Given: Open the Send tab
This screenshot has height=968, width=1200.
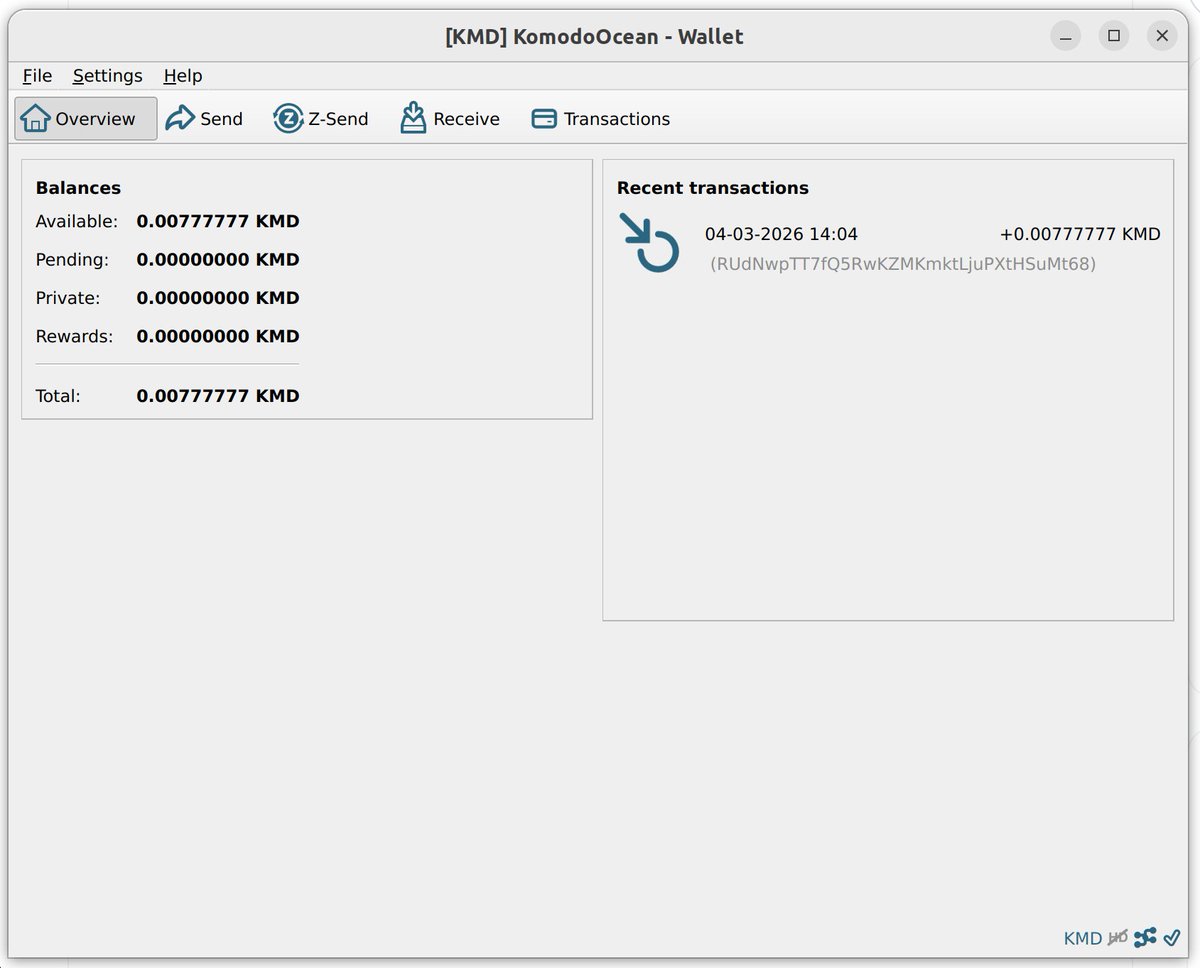Looking at the screenshot, I should (x=204, y=119).
